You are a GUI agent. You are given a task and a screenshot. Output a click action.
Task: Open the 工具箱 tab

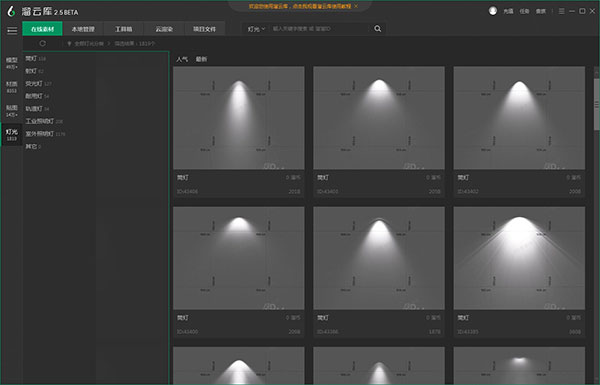pyautogui.click(x=123, y=29)
